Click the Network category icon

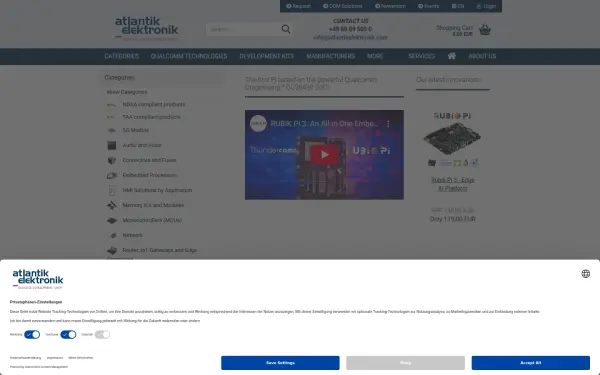pyautogui.click(x=111, y=235)
